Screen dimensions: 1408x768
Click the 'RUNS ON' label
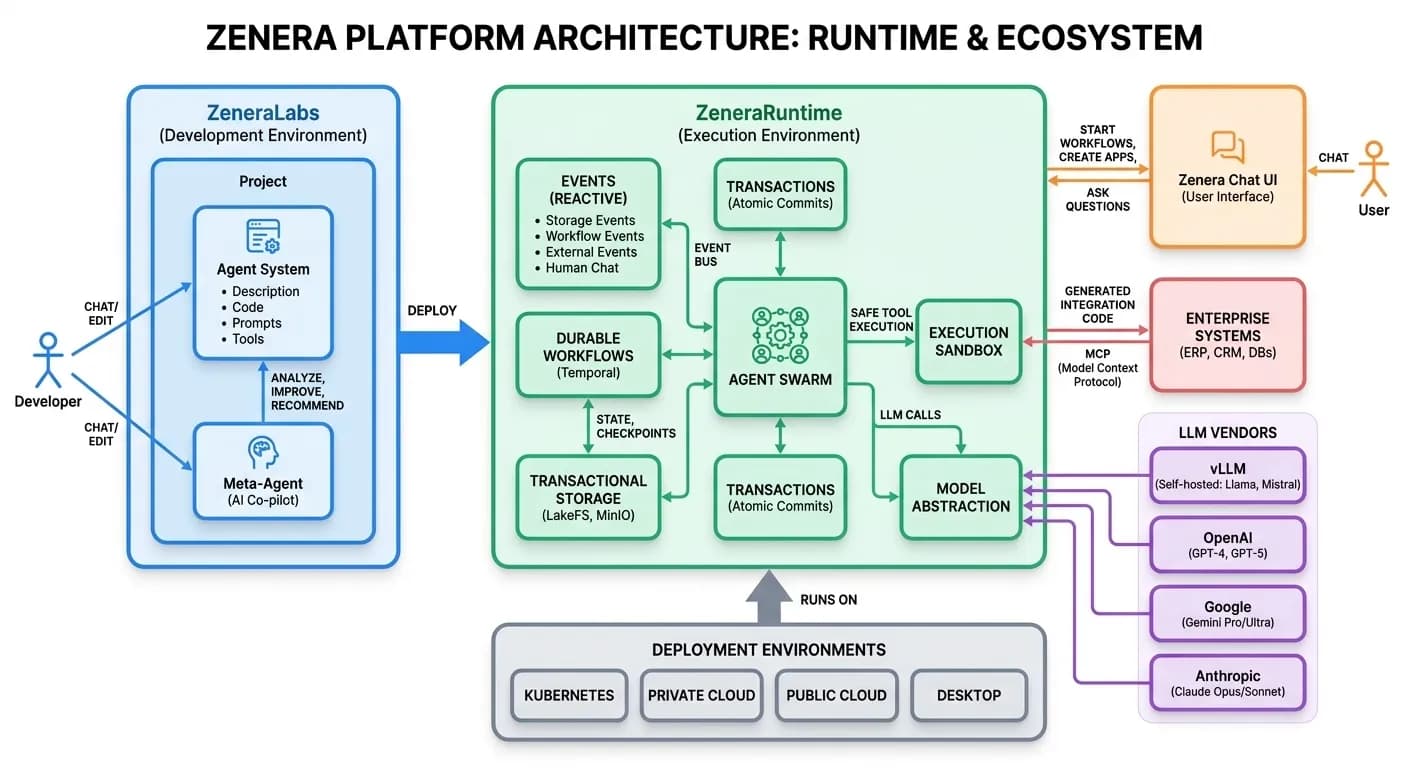829,600
